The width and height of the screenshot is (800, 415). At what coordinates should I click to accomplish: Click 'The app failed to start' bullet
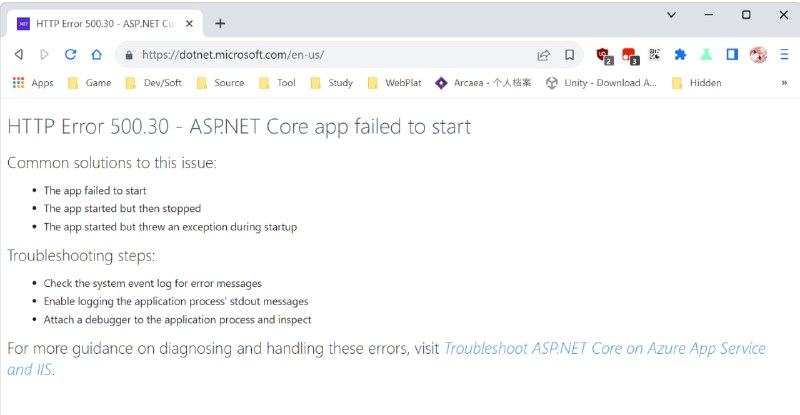pos(95,191)
